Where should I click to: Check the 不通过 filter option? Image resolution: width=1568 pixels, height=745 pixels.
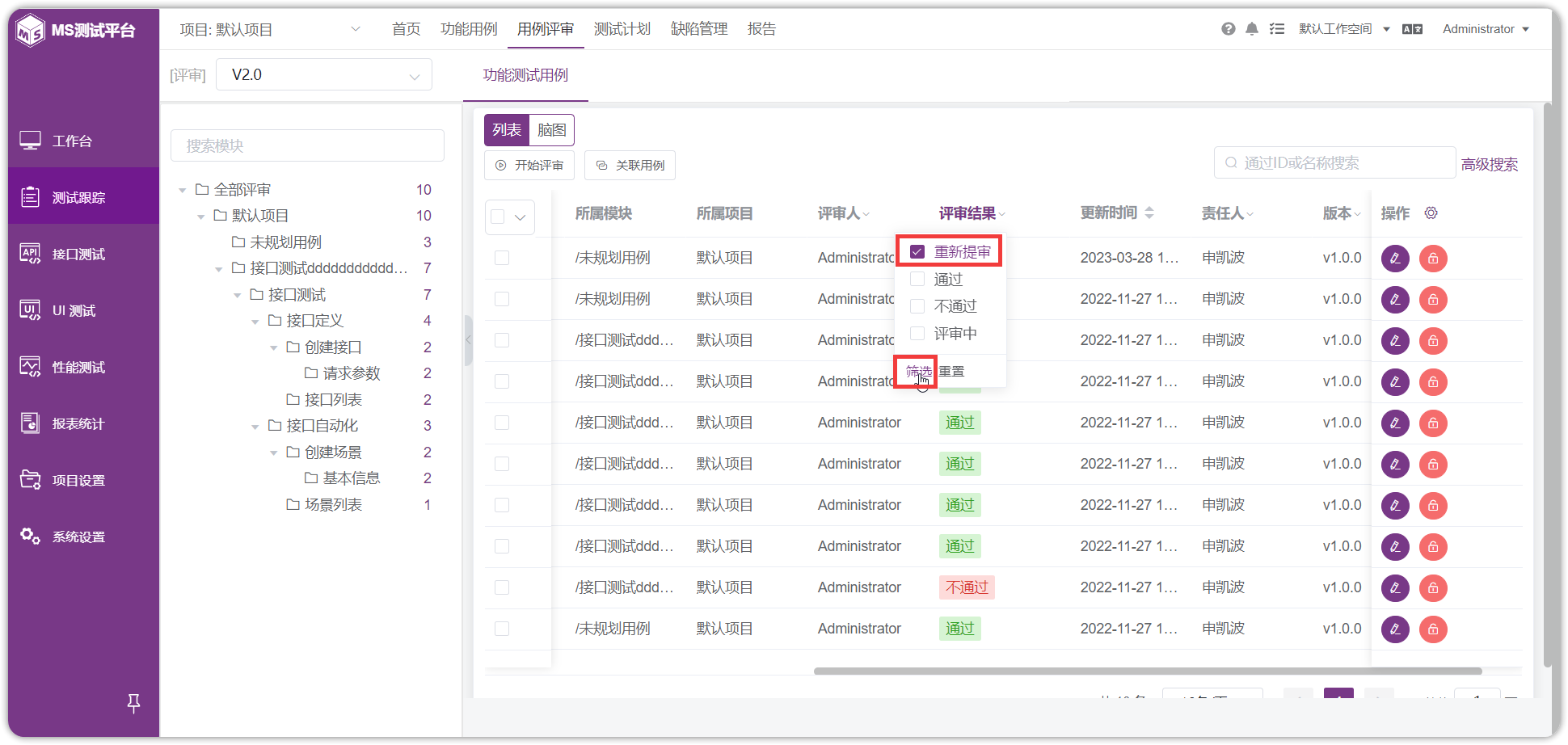[x=917, y=306]
